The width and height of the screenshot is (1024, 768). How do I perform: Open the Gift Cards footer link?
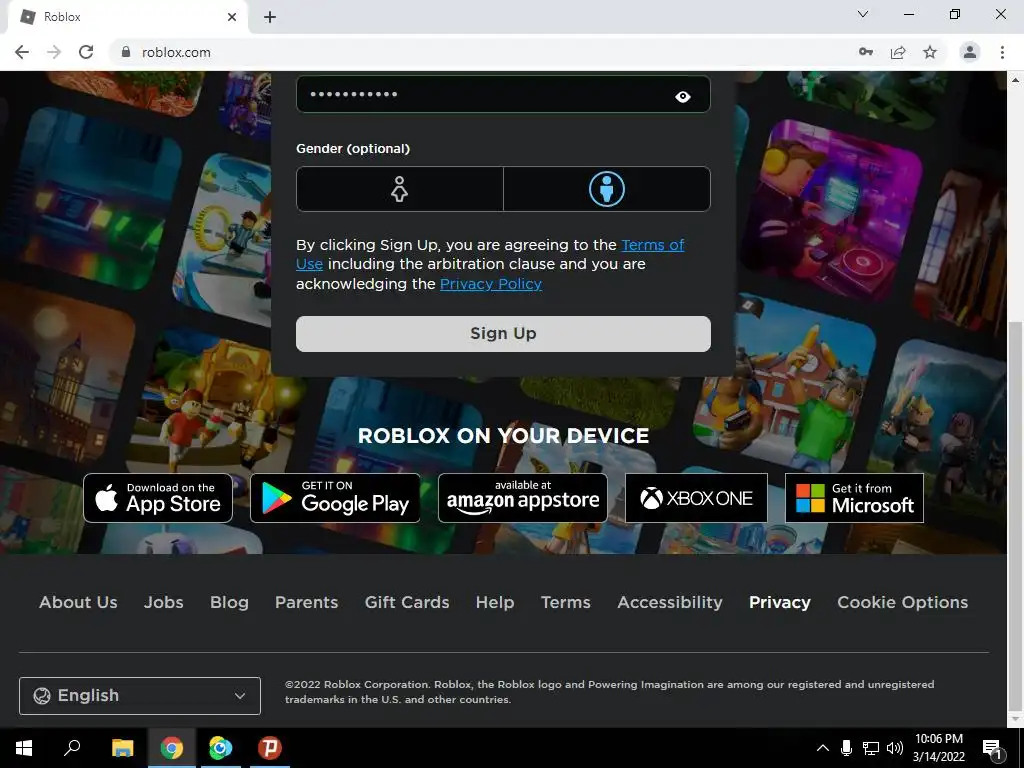click(407, 602)
